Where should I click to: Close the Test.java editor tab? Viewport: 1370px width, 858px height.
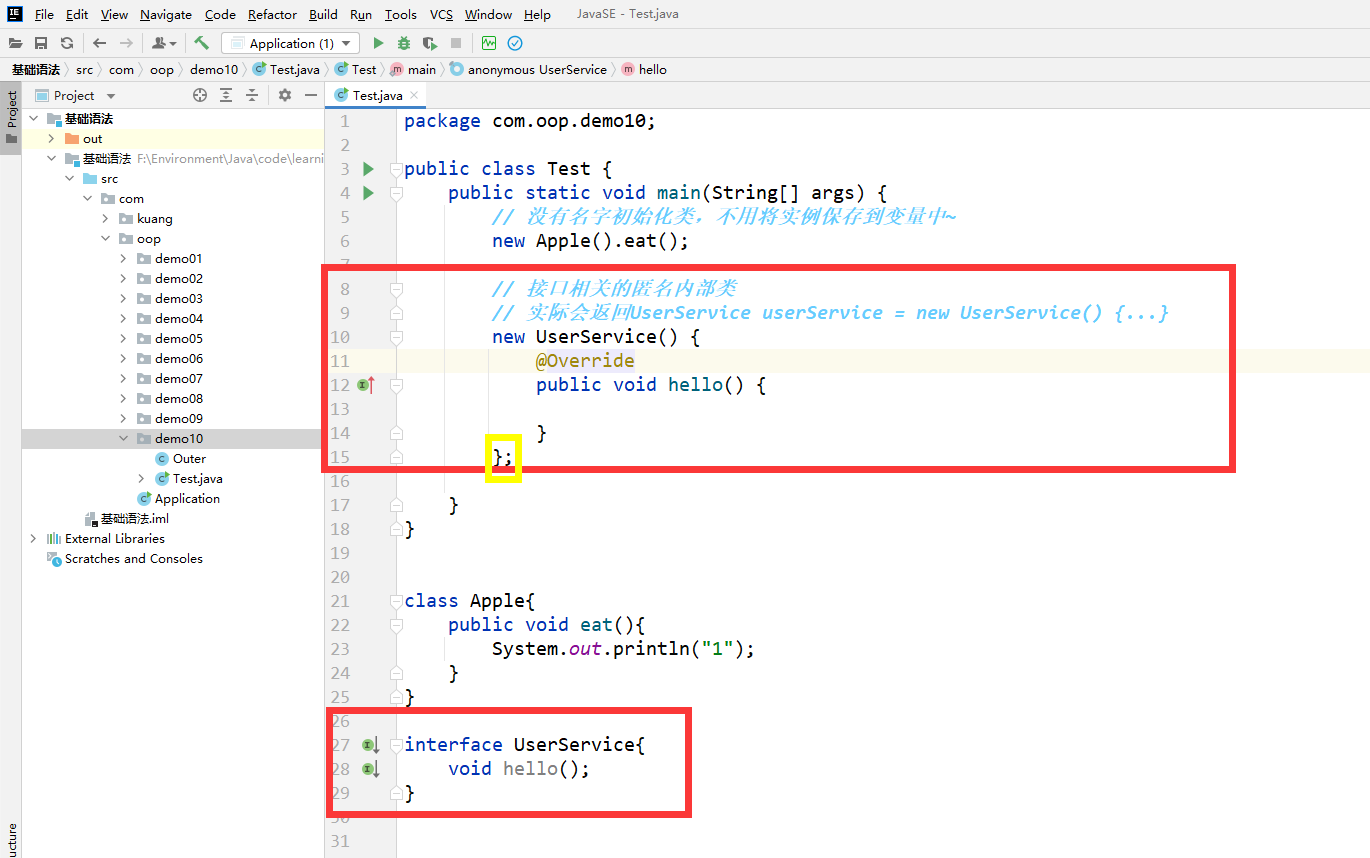click(x=415, y=95)
